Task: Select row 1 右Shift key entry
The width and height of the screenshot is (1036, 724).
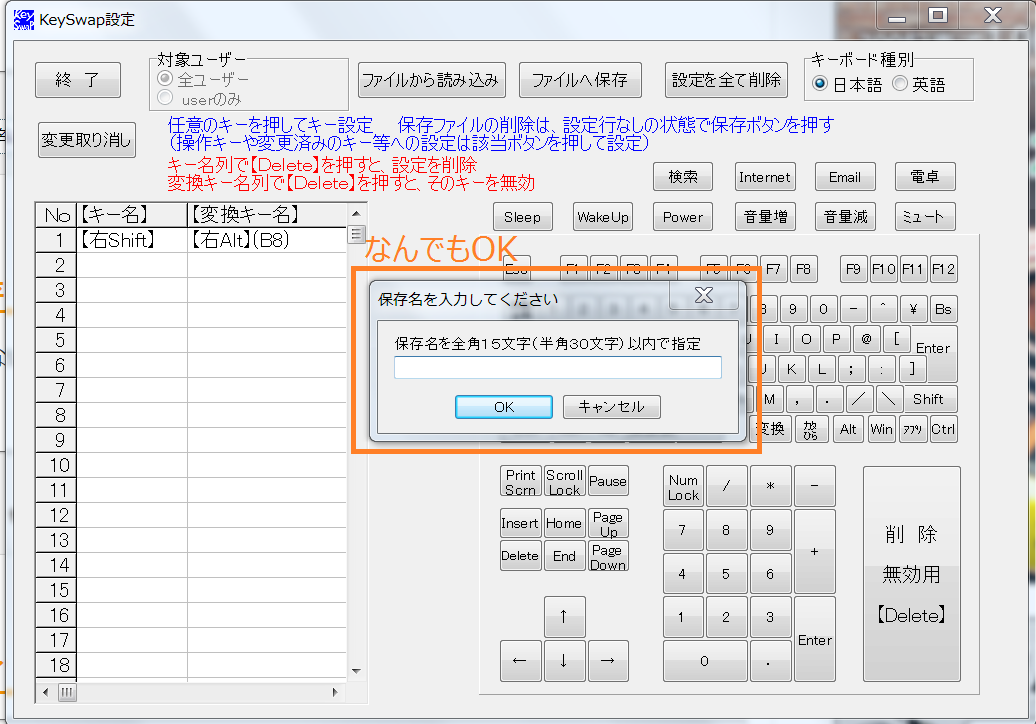Action: point(132,240)
